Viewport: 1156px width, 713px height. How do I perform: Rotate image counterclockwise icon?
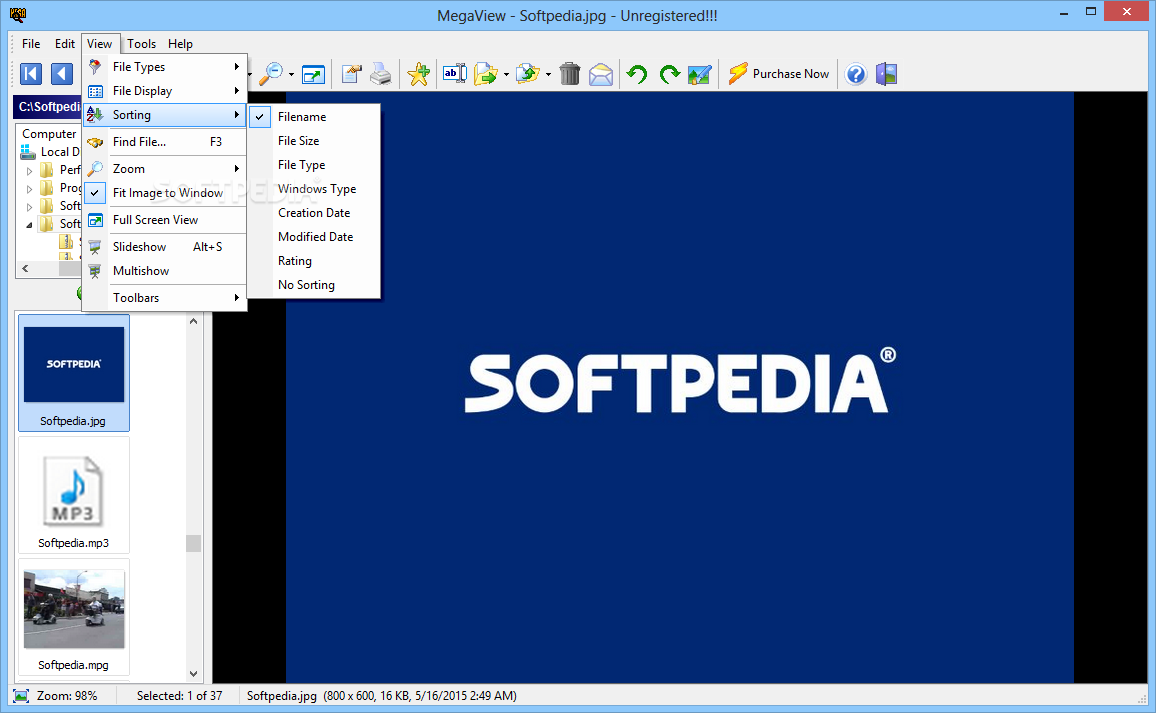tap(637, 74)
